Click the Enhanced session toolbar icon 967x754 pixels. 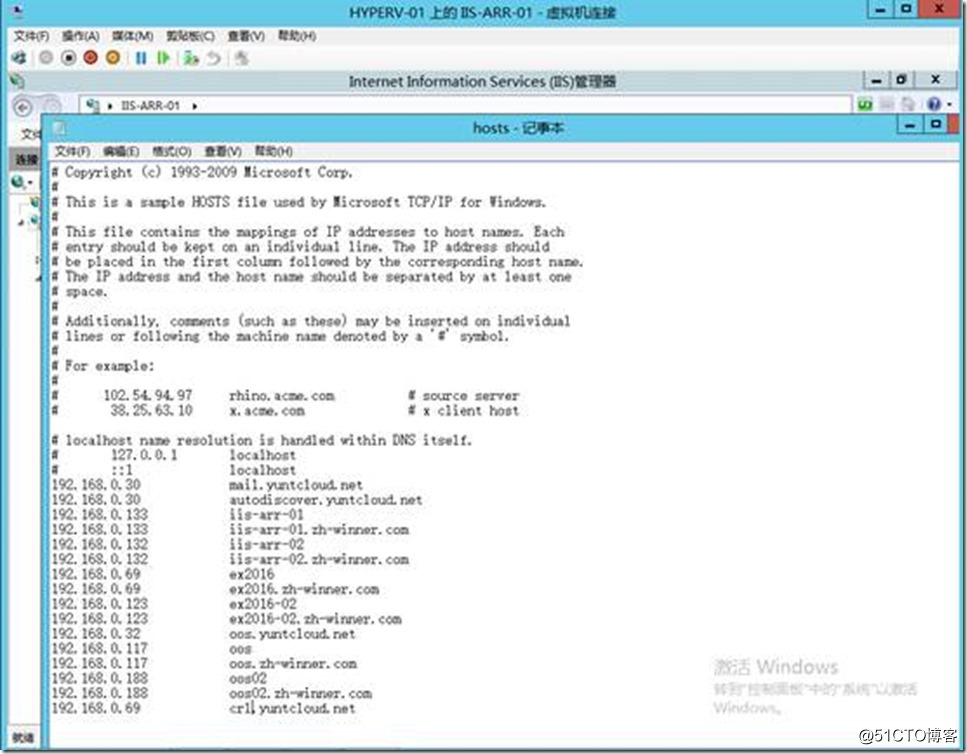point(241,58)
